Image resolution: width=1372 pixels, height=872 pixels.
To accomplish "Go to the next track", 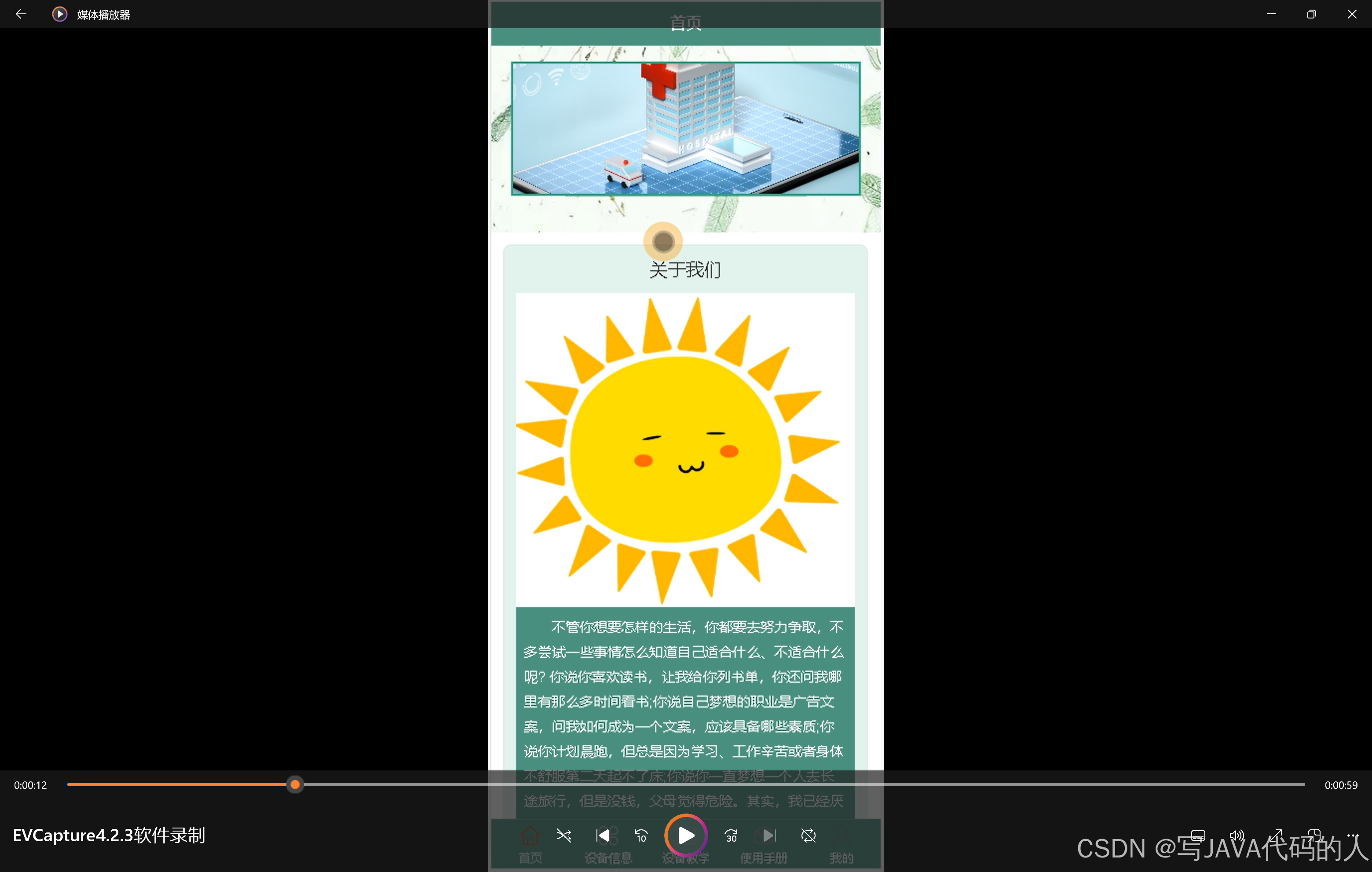I will coord(769,836).
